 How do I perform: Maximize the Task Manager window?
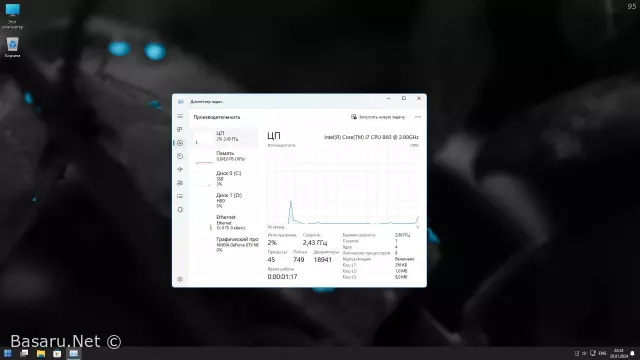(404, 98)
